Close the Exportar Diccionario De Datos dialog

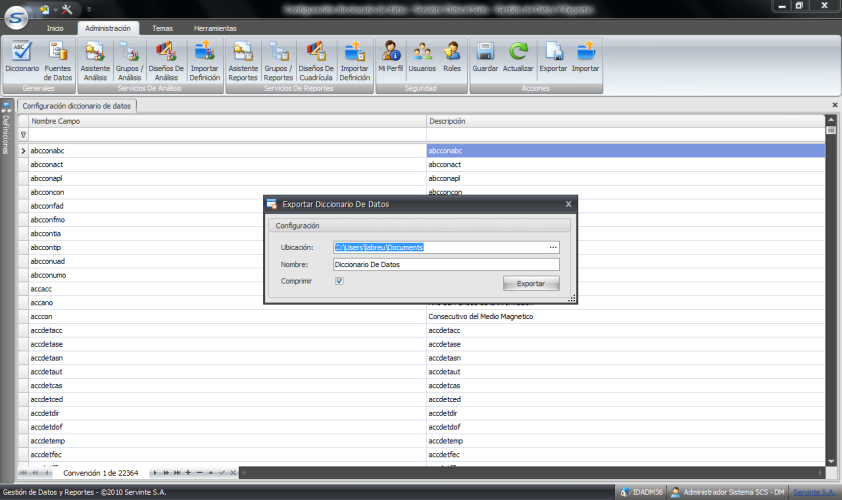click(569, 204)
